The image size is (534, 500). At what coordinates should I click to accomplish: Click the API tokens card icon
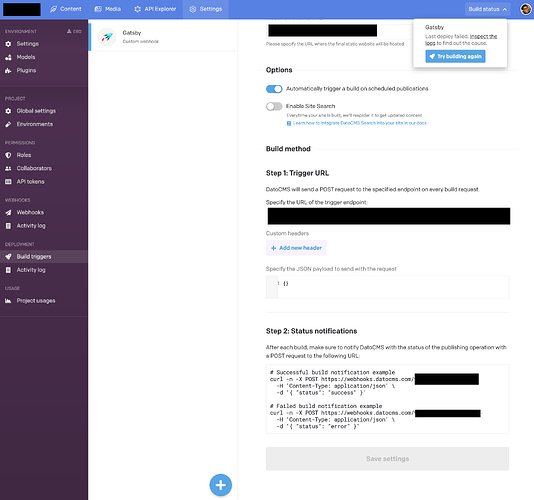[8, 182]
